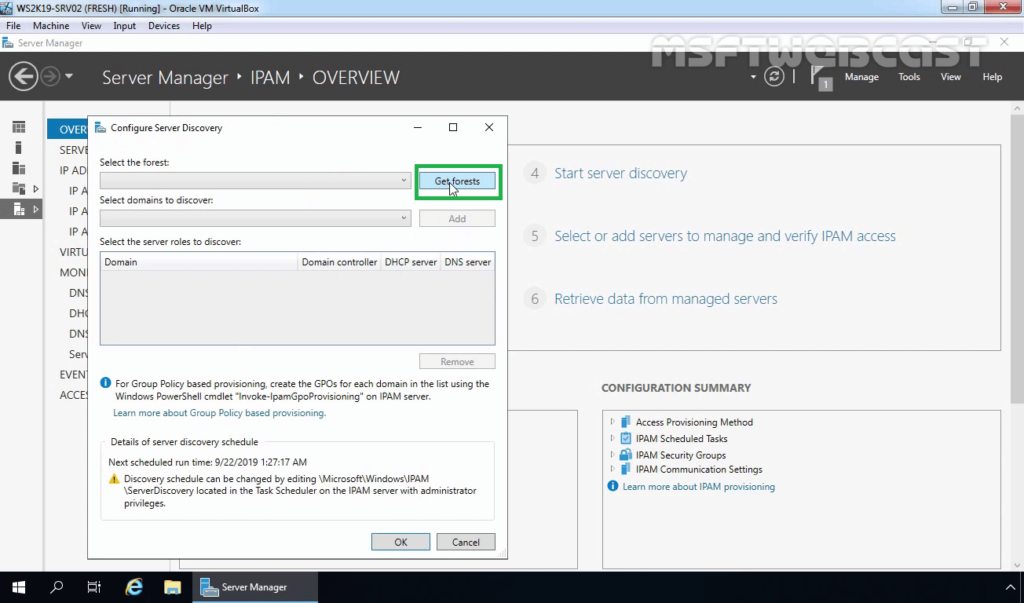The width and height of the screenshot is (1024, 603).
Task: Open Learn more about IPAM provisioning link
Action: tap(698, 487)
